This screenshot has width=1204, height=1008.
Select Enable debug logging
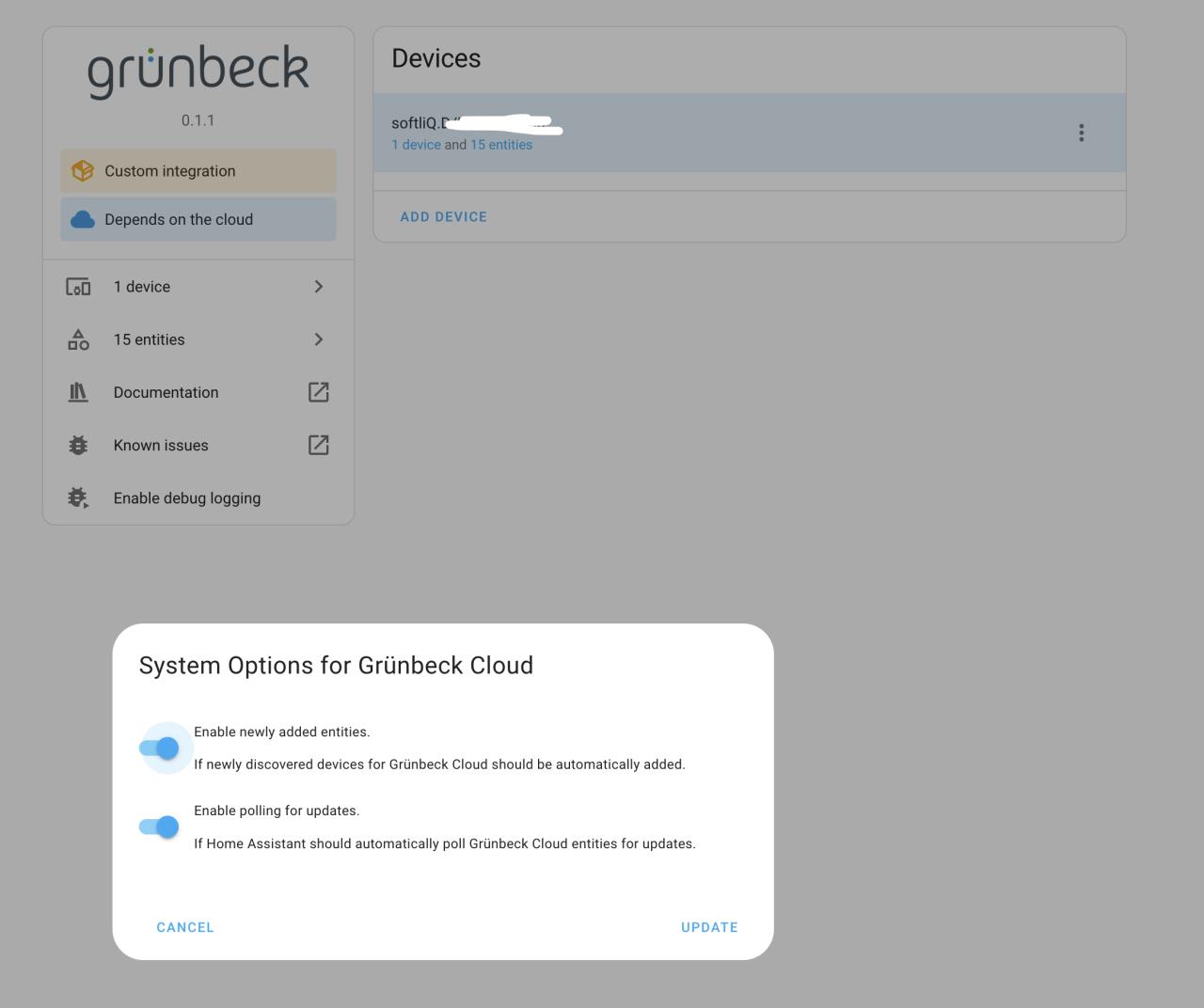tap(198, 497)
